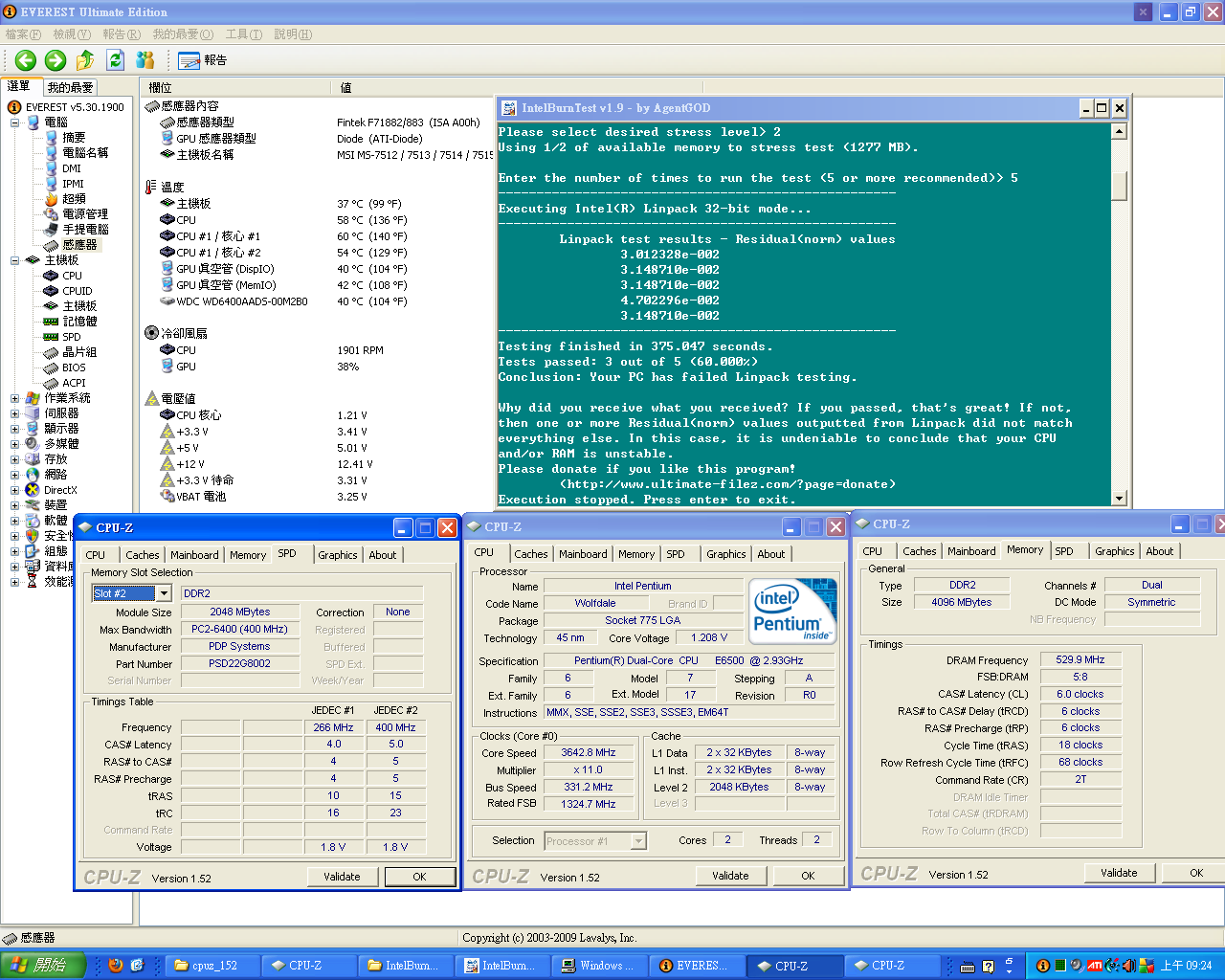Click Firefox quick launch icon
The image size is (1225, 980).
[x=116, y=966]
